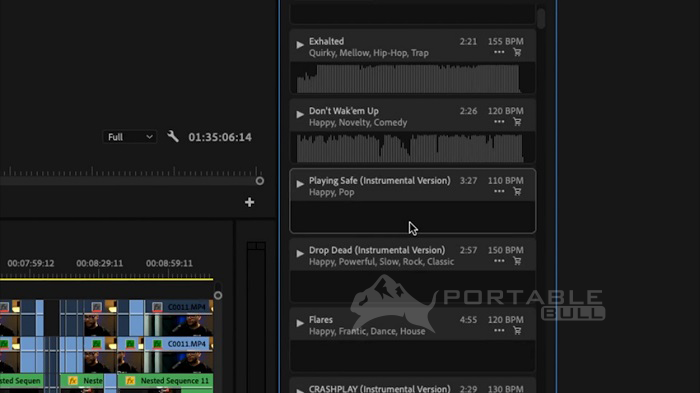Click the Quirky, Mellow, Hip-Hop, Trap tags
Viewport: 700px width, 393px height.
(x=369, y=53)
